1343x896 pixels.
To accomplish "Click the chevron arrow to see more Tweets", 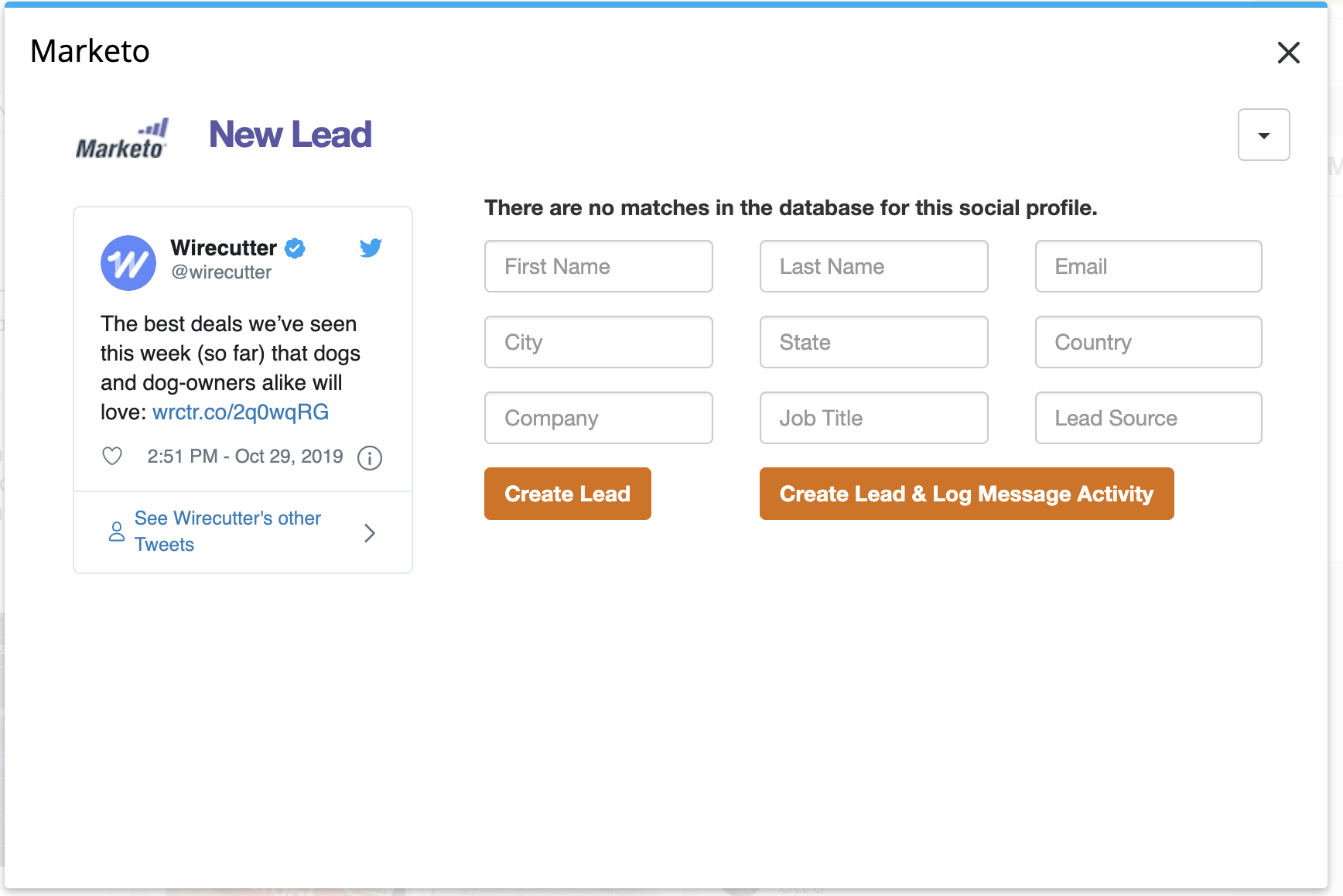I will click(370, 532).
